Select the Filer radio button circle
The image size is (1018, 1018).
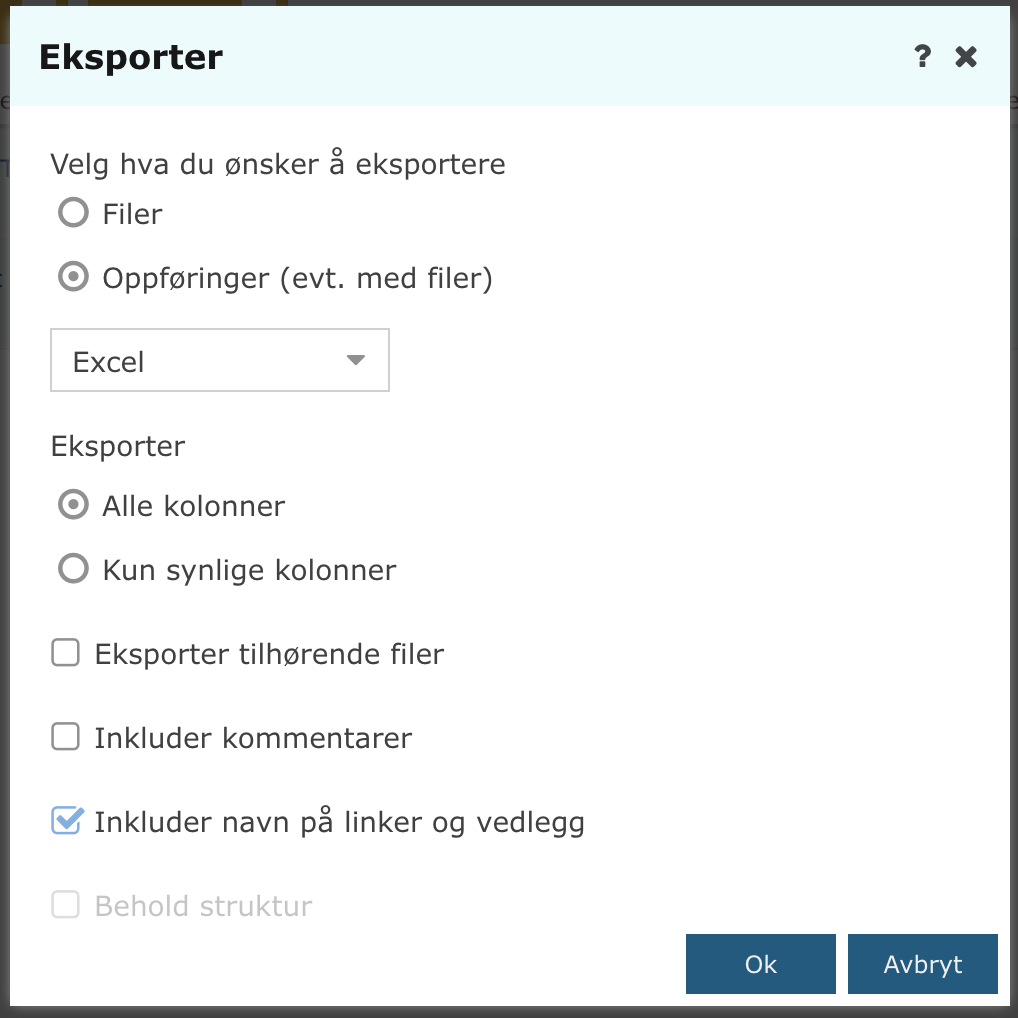pos(73,212)
